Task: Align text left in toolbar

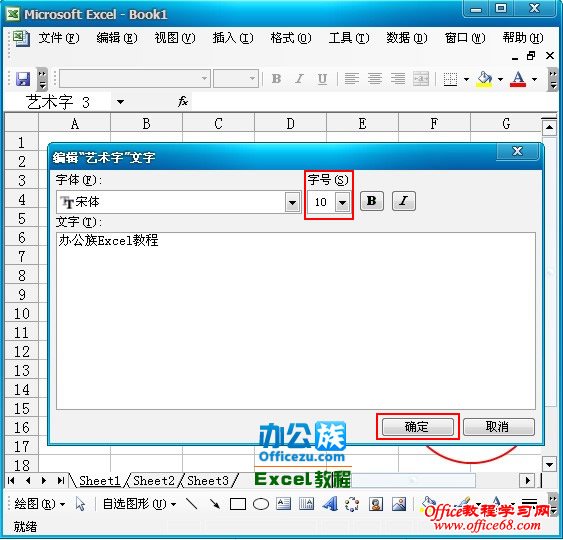Action: [352, 79]
